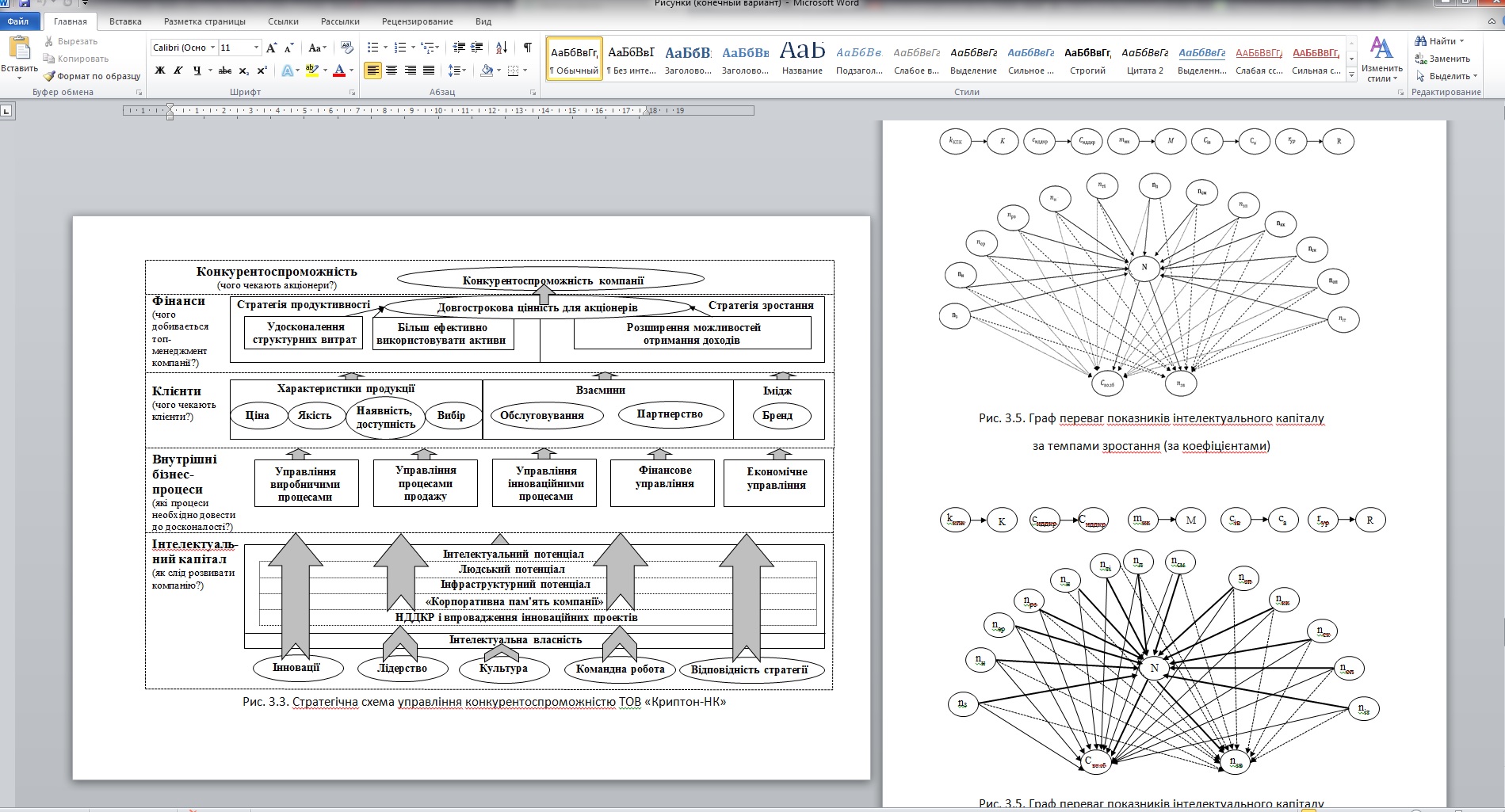
Task: Expand the borders dropdown arrow
Action: (525, 71)
